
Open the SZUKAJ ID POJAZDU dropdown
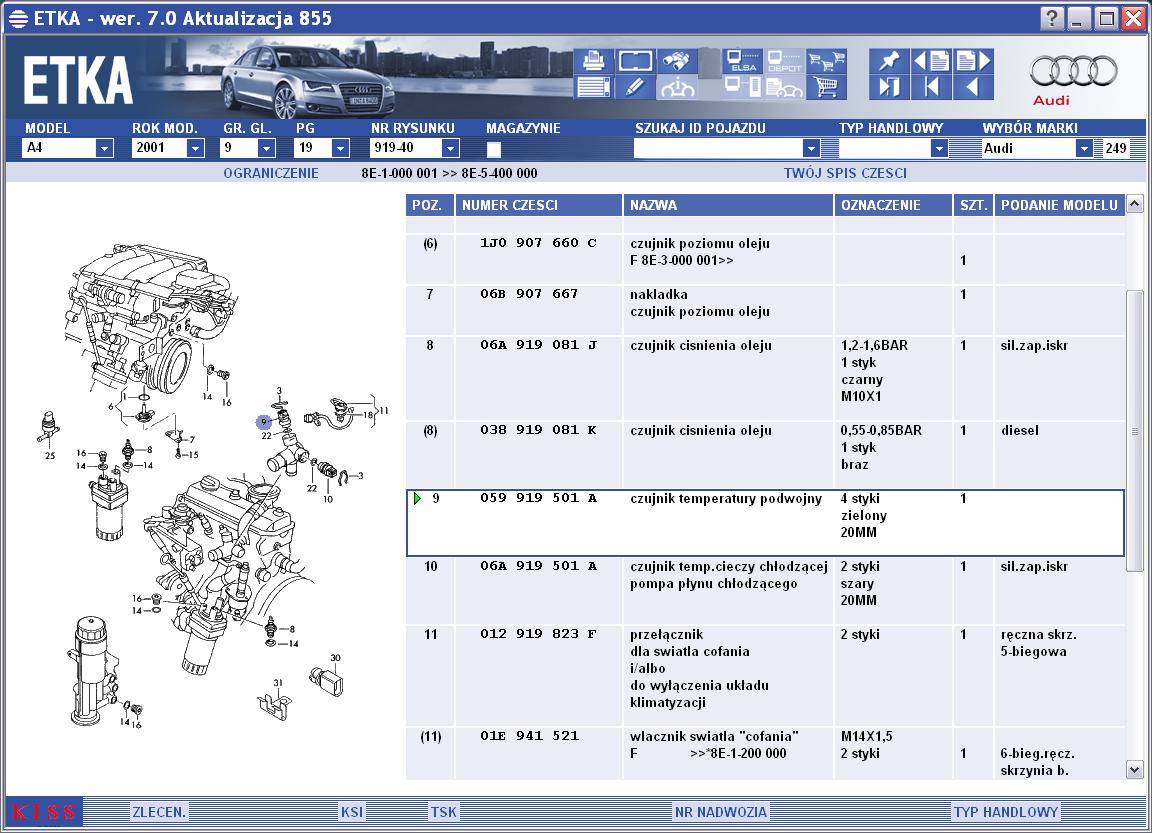tap(810, 148)
